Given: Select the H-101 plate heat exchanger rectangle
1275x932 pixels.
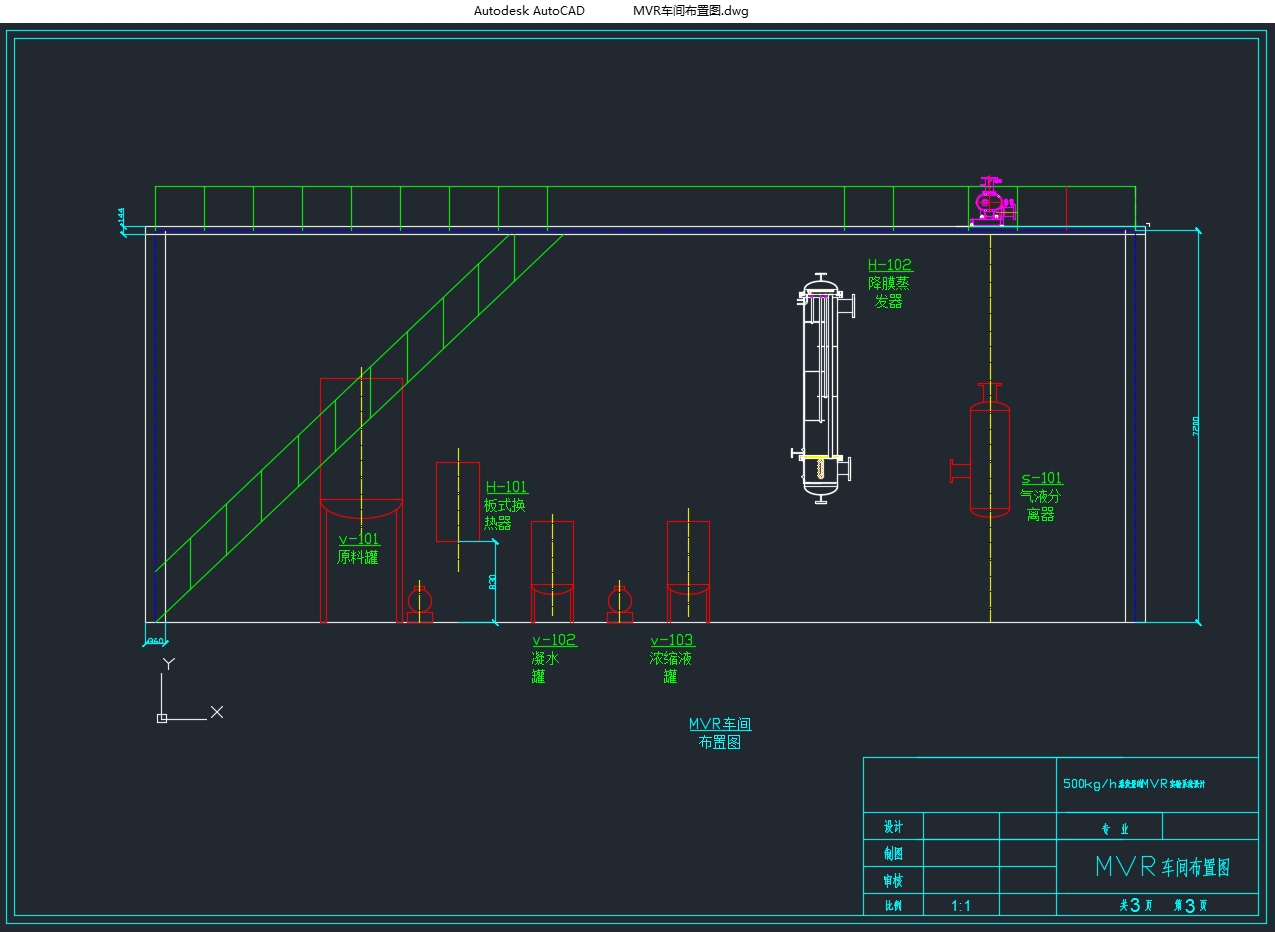Looking at the screenshot, I should 457,502.
